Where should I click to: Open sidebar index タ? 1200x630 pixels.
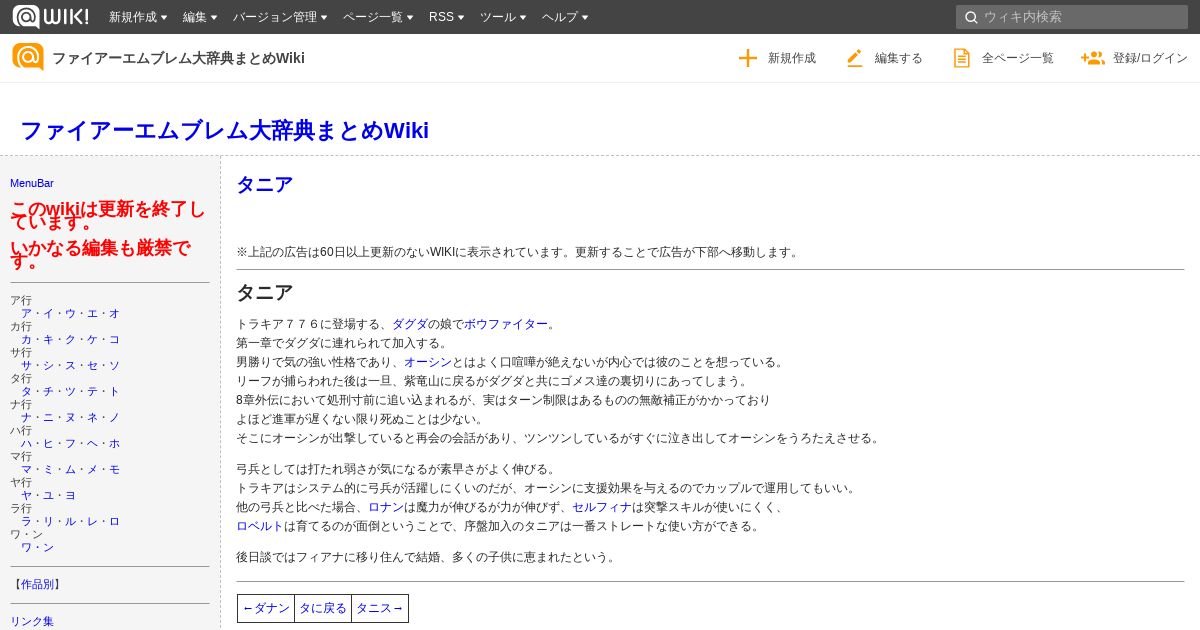tap(26, 391)
